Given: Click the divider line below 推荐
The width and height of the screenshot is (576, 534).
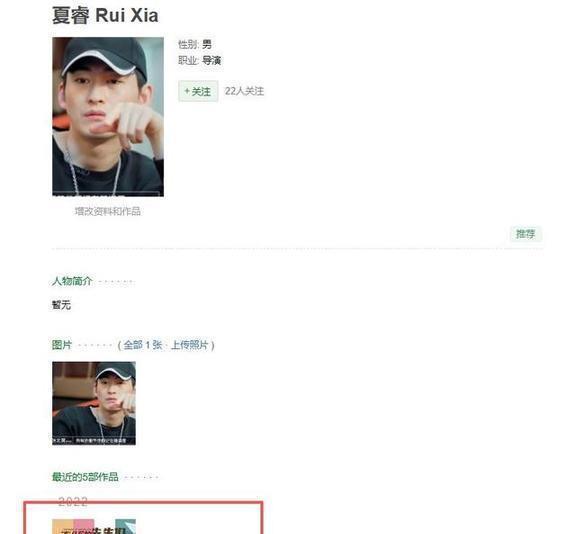Looking at the screenshot, I should pos(297,249).
